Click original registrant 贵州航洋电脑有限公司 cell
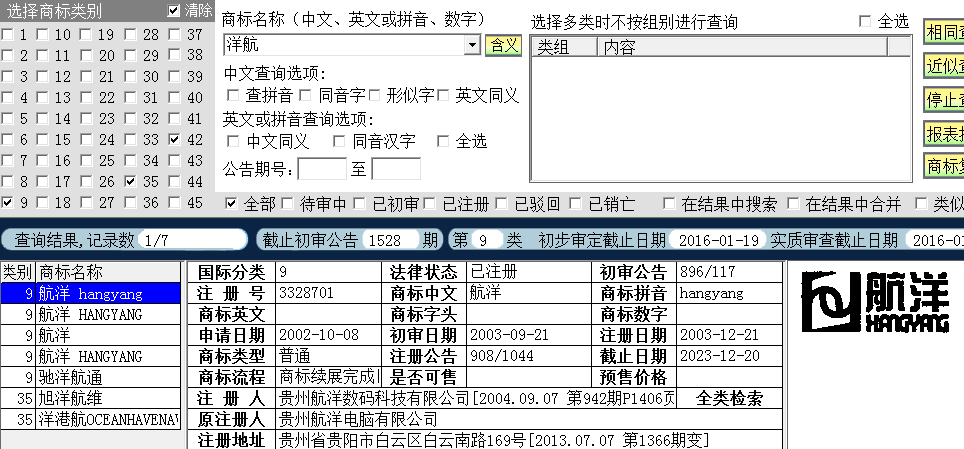This screenshot has height=449, width=964. click(529, 419)
